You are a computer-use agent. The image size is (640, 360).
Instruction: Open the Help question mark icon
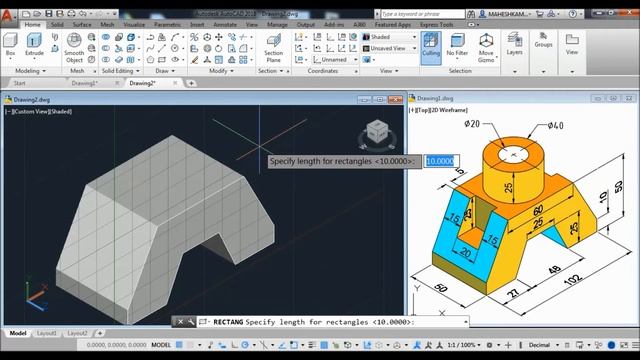coord(573,14)
